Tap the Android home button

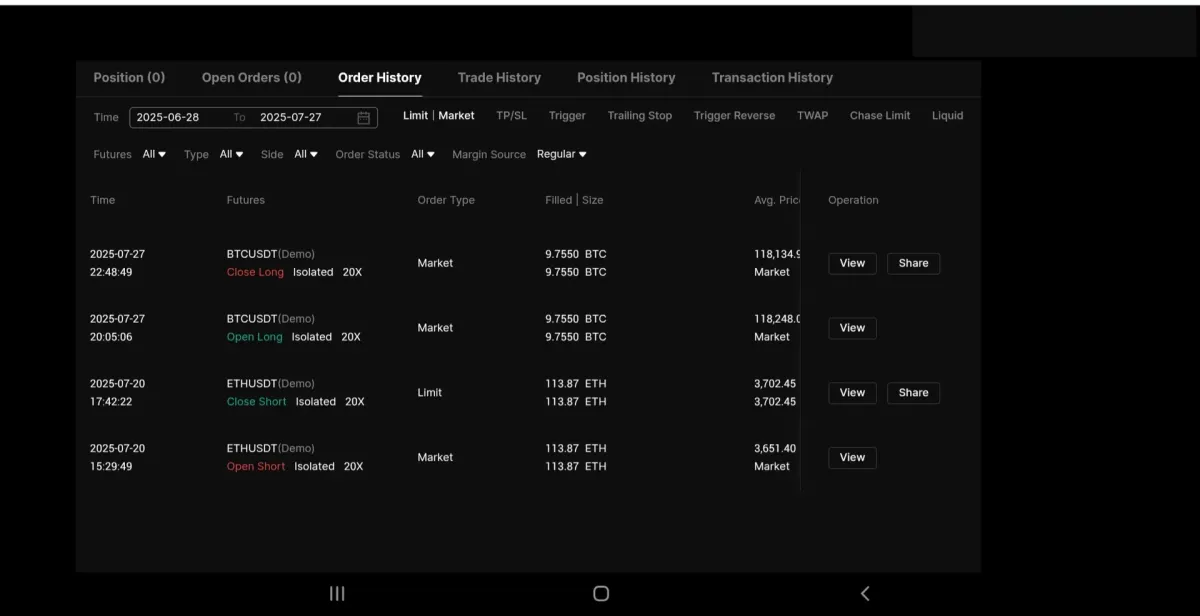point(601,593)
